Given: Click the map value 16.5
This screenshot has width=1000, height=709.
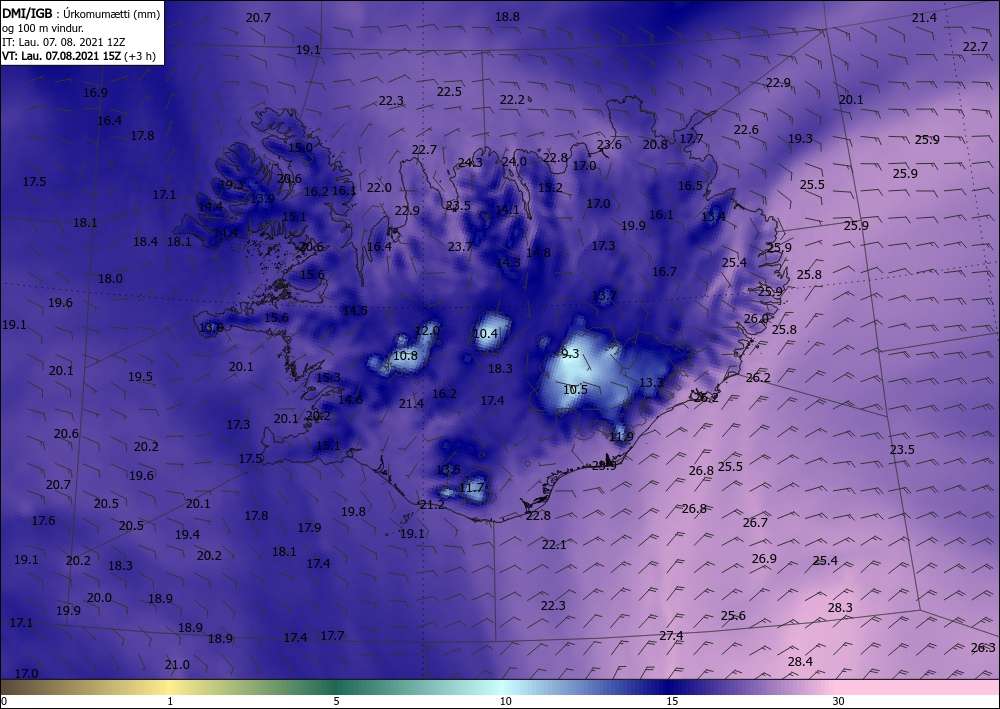Looking at the screenshot, I should (x=690, y=186).
